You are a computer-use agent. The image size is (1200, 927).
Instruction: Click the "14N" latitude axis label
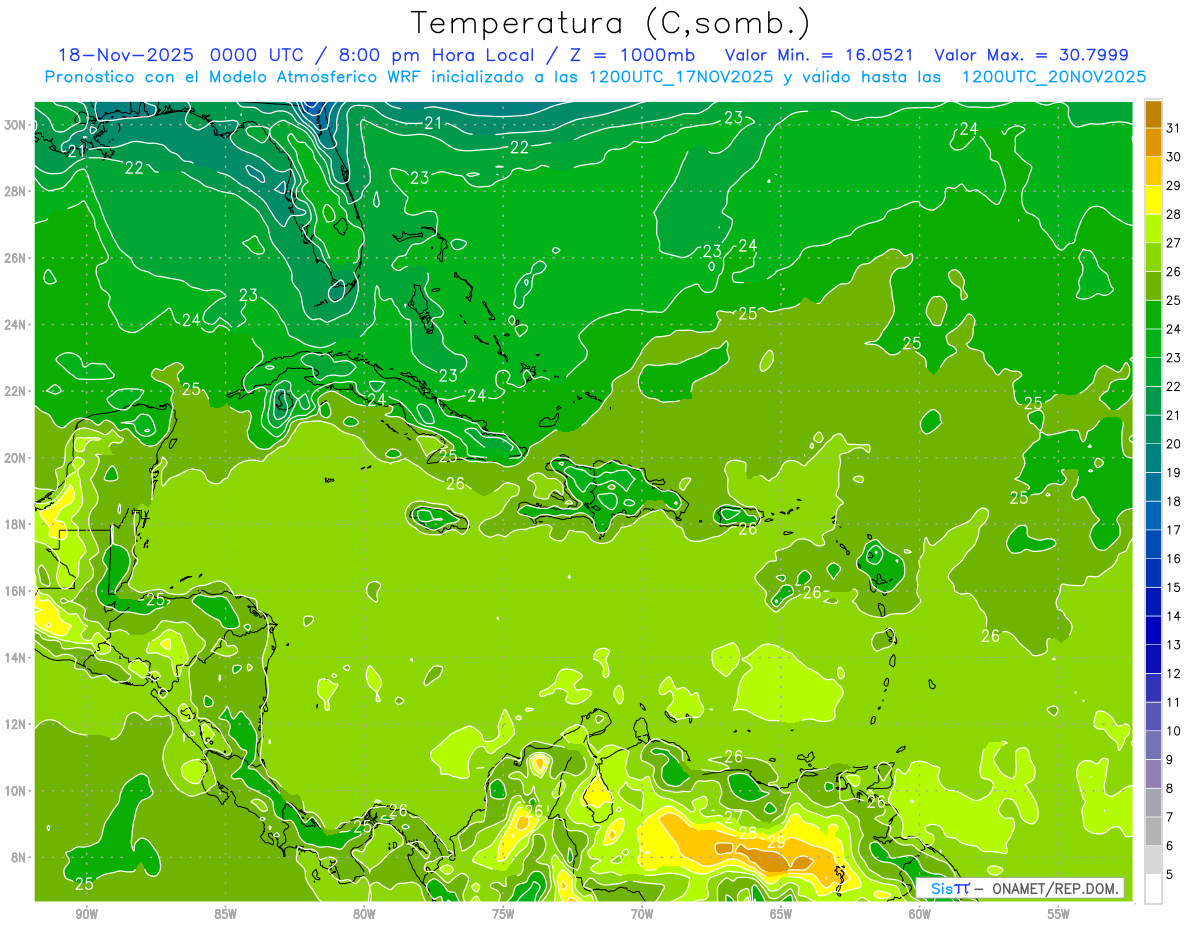coord(15,657)
